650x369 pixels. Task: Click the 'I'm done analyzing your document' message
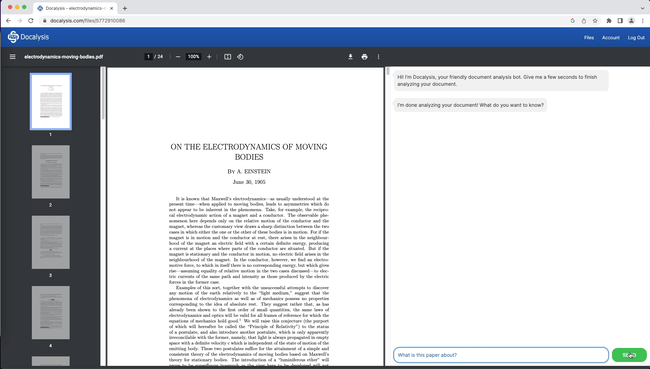(x=470, y=105)
